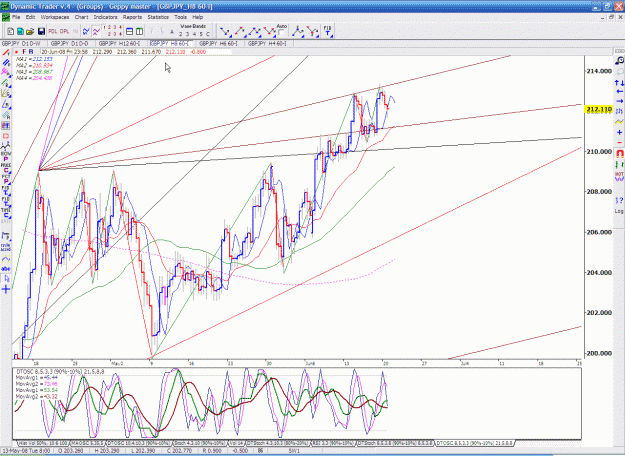
Task: Click the 214.000 price axis label
Action: tap(599, 71)
